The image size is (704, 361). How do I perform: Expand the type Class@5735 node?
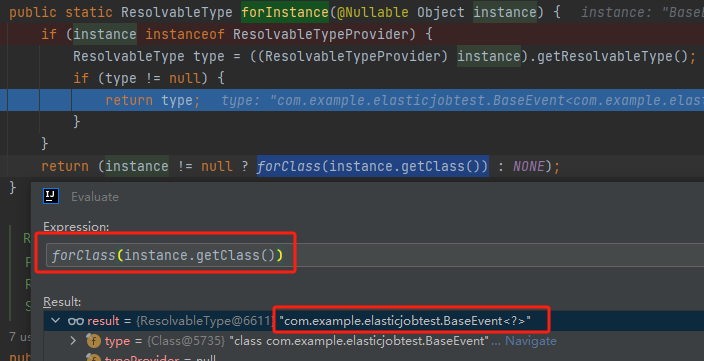[73, 341]
